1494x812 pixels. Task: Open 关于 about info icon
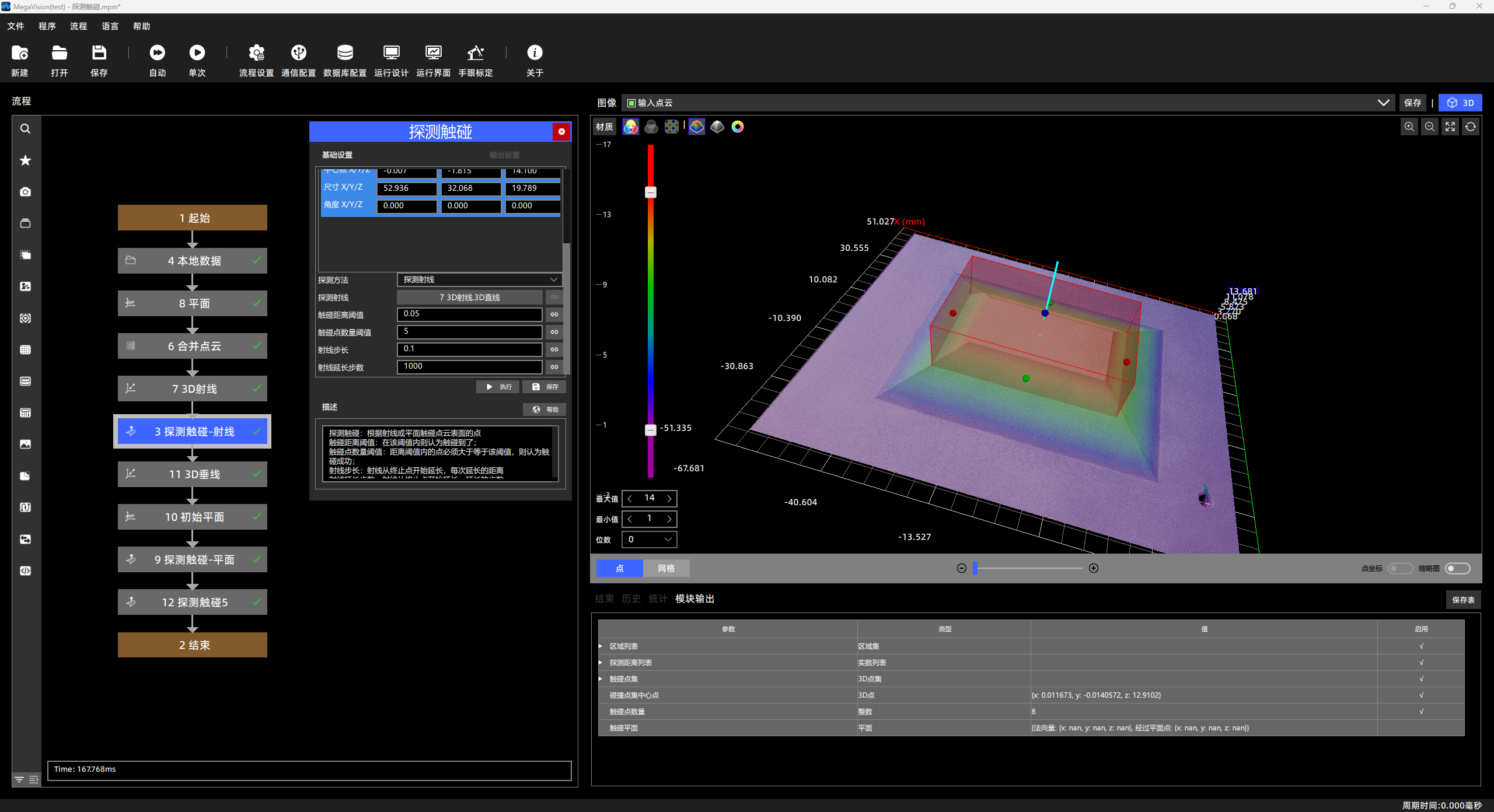pyautogui.click(x=535, y=53)
